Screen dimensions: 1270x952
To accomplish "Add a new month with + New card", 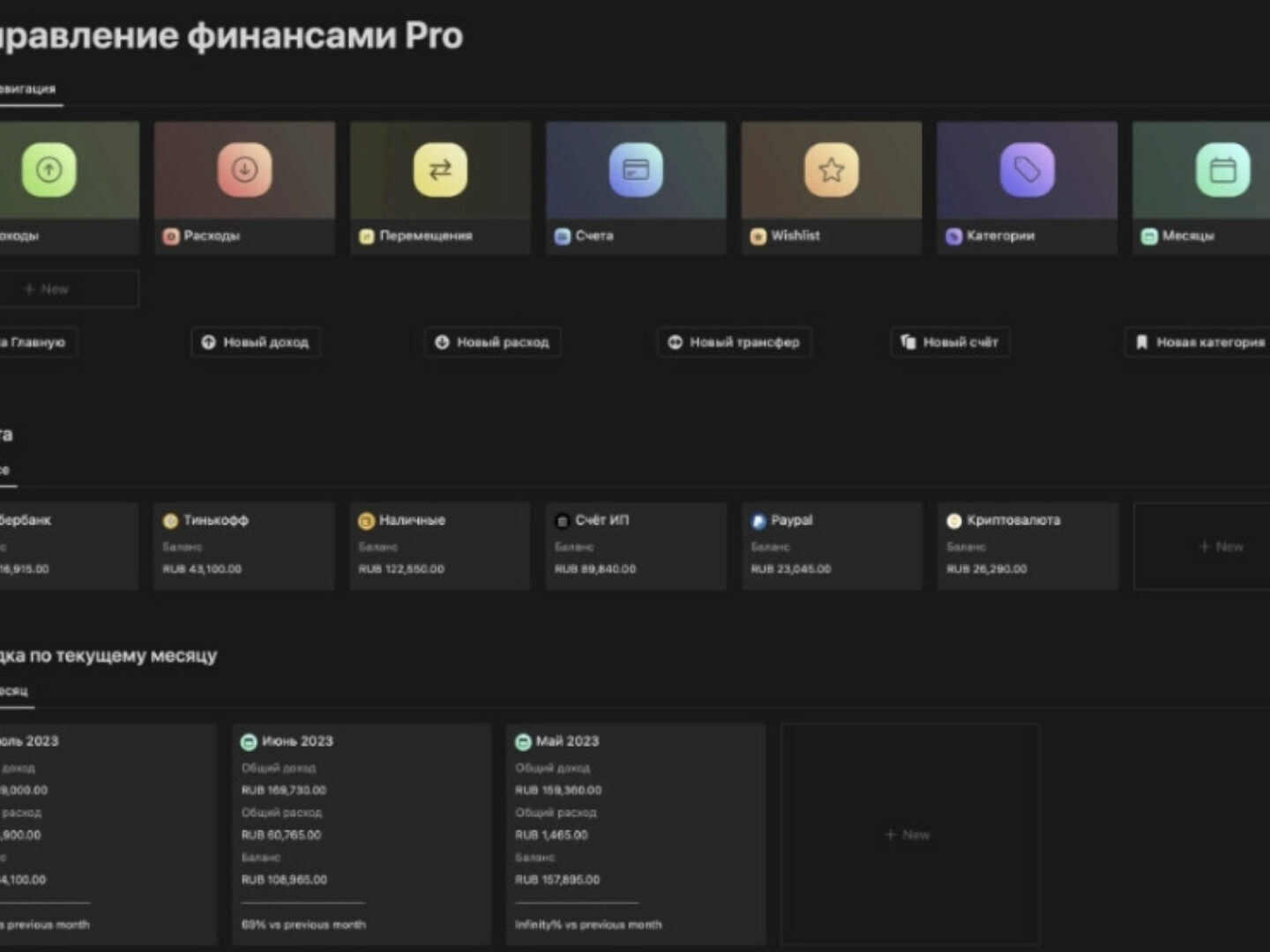I will 908,834.
